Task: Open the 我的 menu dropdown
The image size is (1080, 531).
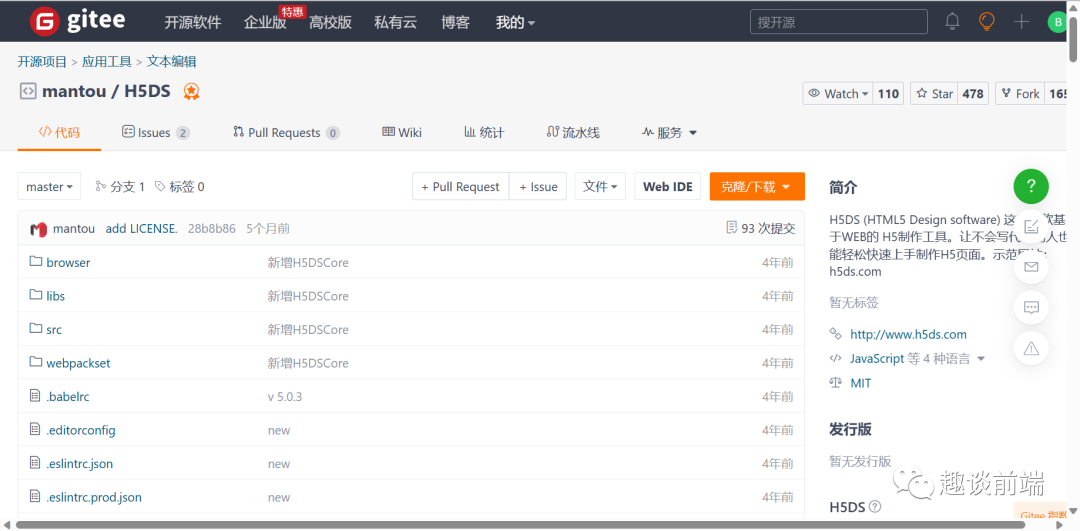Action: pos(515,22)
